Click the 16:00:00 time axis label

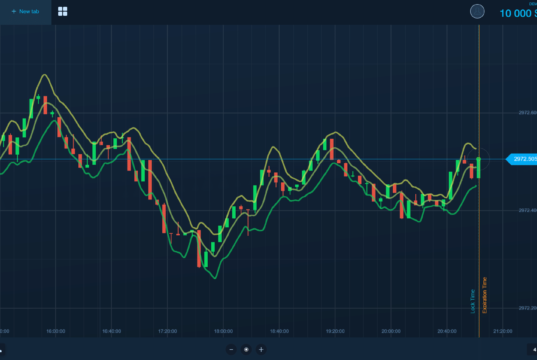(56, 331)
